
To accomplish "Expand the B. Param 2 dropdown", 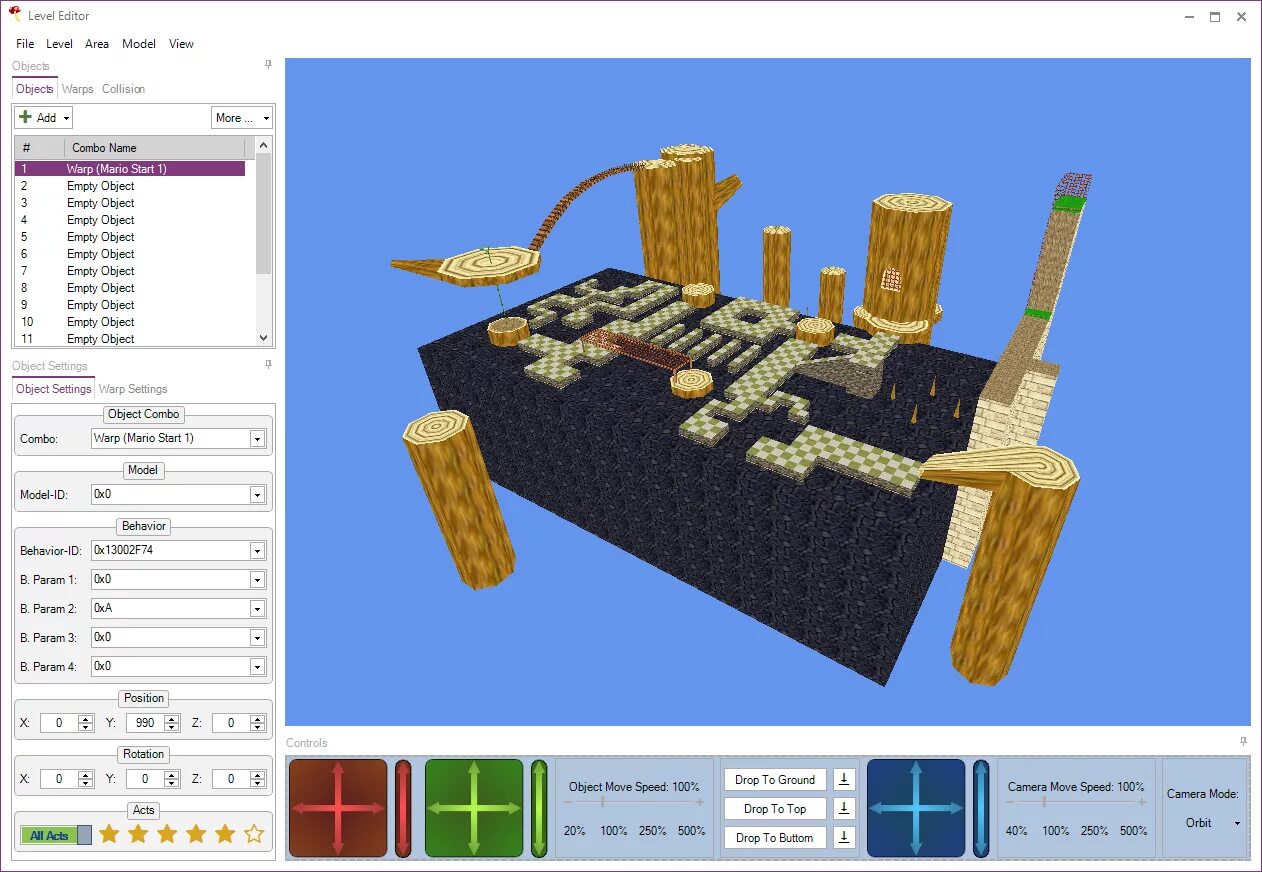I will [x=257, y=608].
